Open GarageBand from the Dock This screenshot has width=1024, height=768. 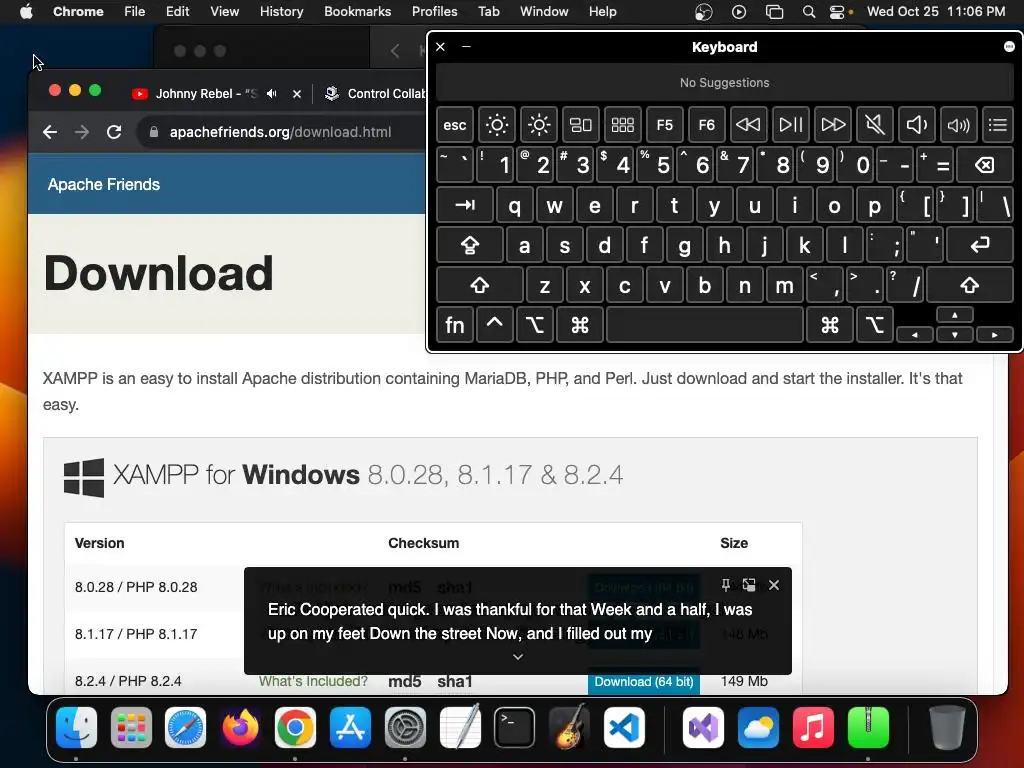569,727
